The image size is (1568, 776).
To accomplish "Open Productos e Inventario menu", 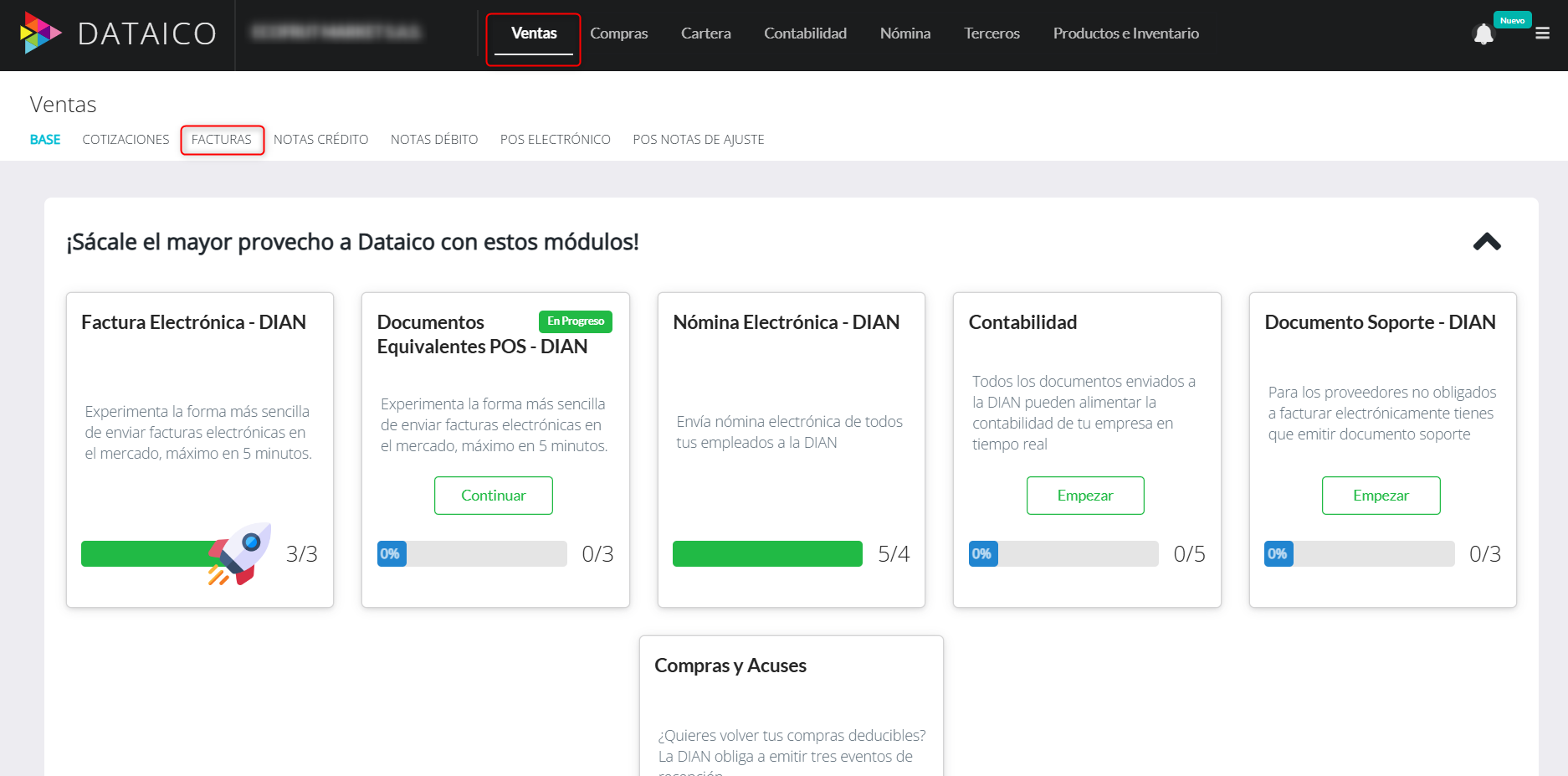I will (1126, 33).
